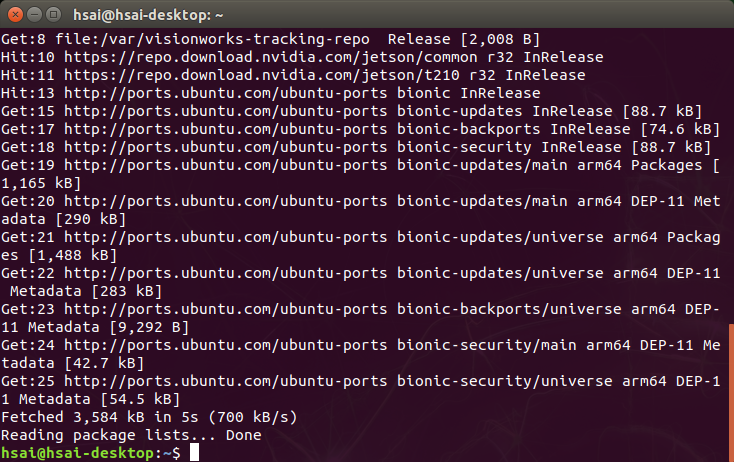
Task: Click the 'adata [290 kB]' text
Action: [x=64, y=220]
